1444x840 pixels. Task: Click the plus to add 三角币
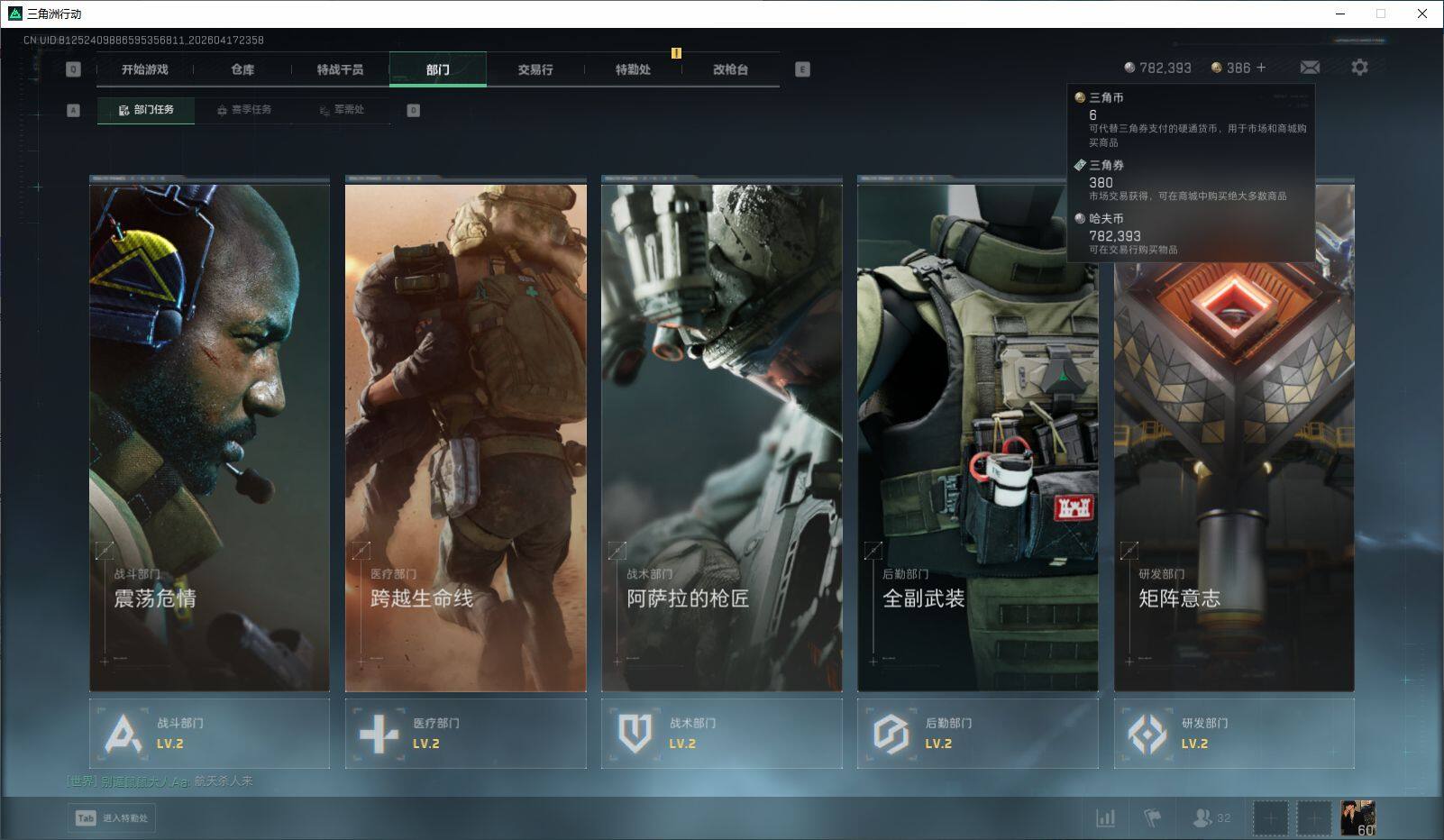pos(1261,68)
